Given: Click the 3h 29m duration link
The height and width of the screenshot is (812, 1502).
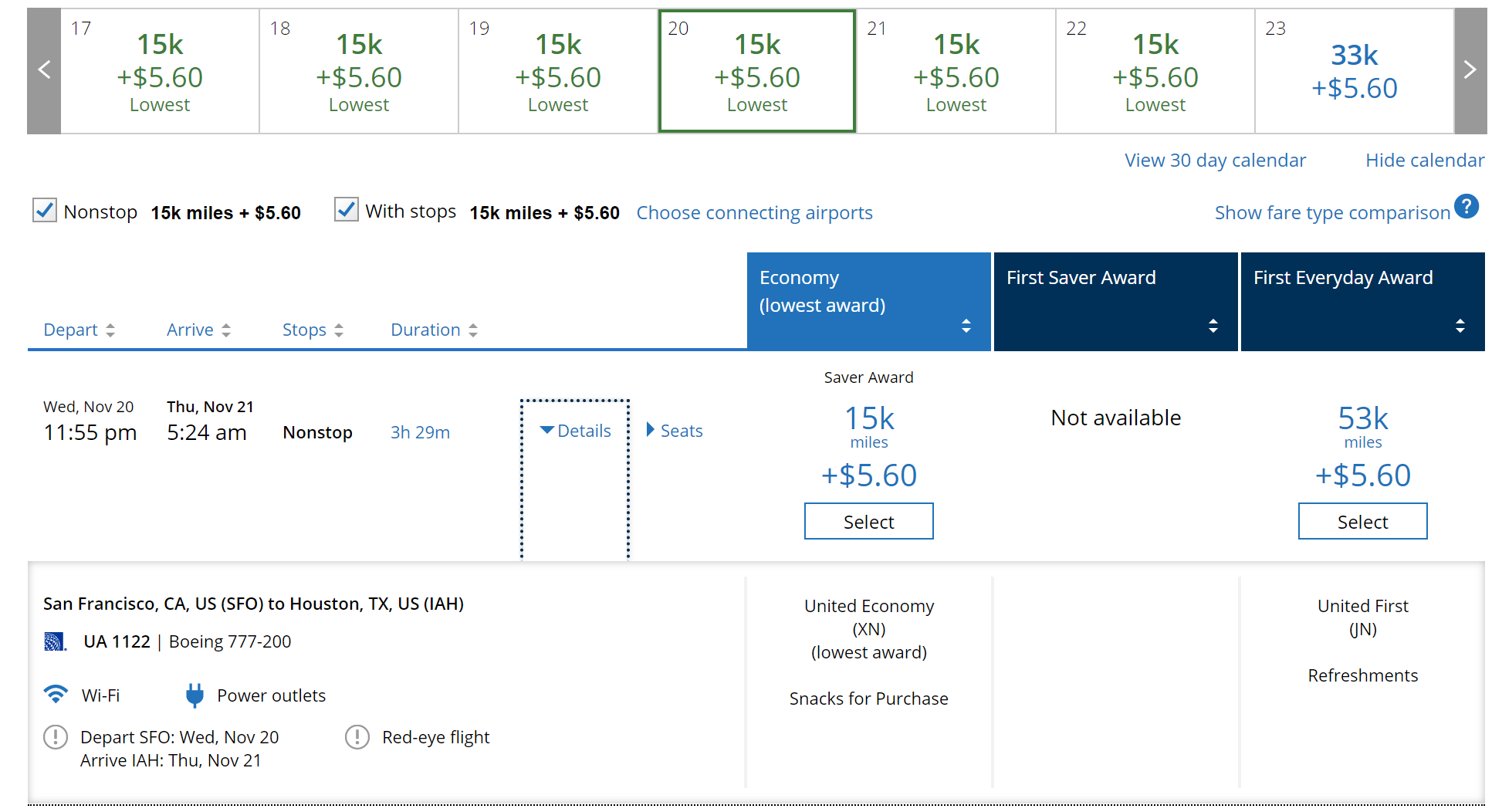Looking at the screenshot, I should coord(420,432).
